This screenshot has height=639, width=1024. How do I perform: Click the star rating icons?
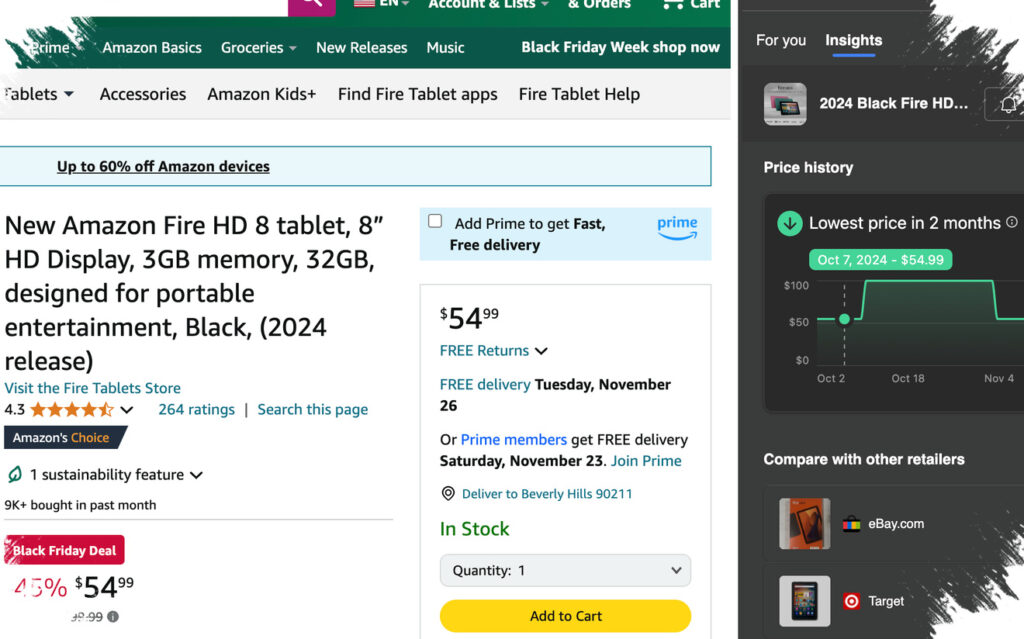point(72,410)
